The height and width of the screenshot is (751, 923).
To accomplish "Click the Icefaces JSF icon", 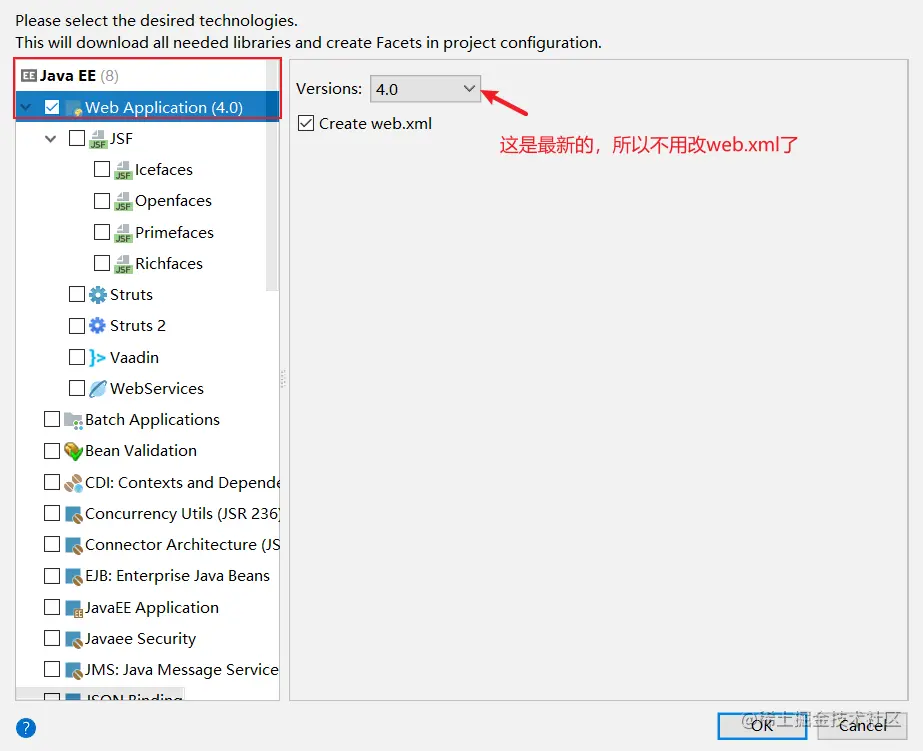I will (x=122, y=170).
